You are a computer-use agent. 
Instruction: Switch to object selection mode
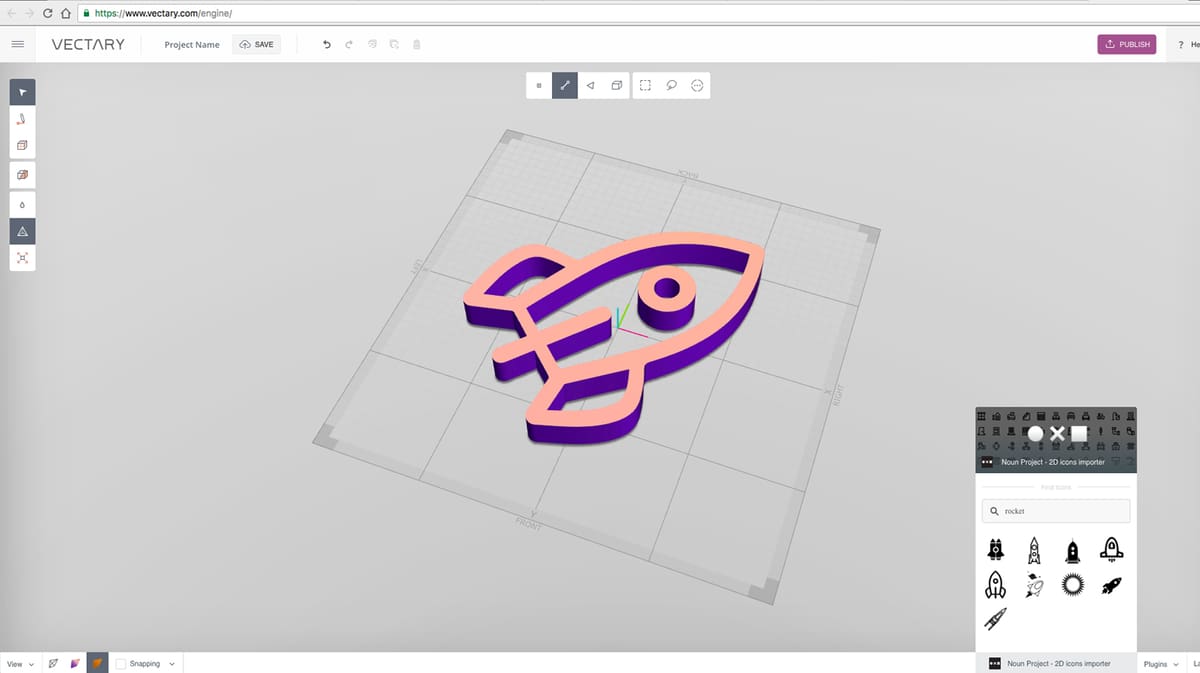617,86
